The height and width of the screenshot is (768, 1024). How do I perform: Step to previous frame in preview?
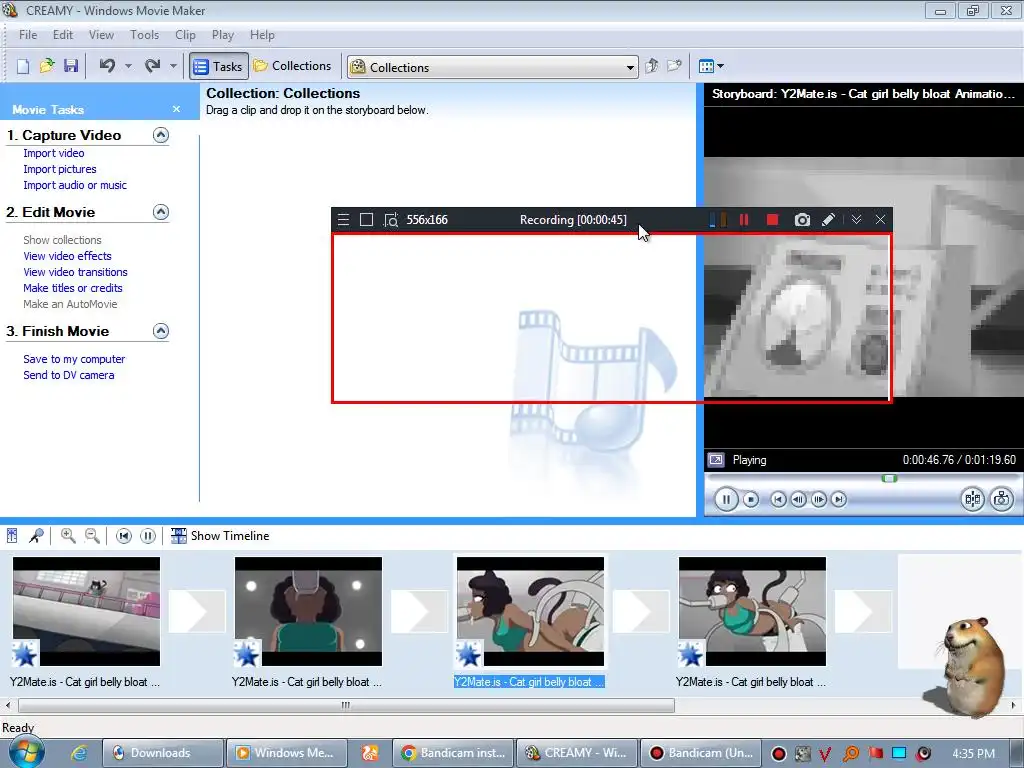tap(798, 500)
